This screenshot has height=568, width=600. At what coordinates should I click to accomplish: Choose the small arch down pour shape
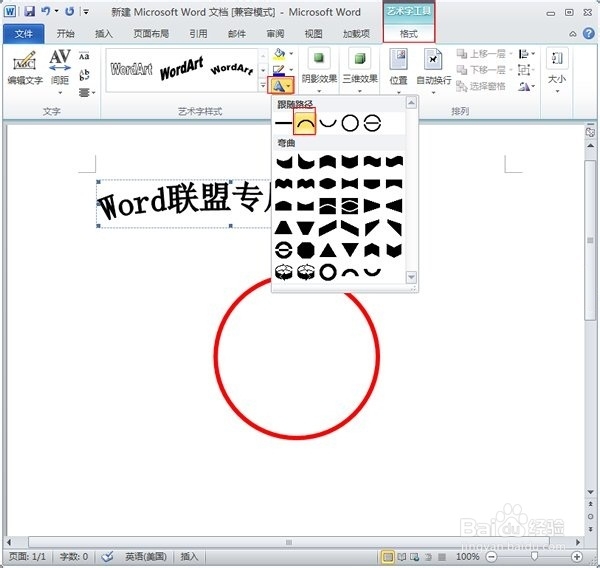pos(372,272)
